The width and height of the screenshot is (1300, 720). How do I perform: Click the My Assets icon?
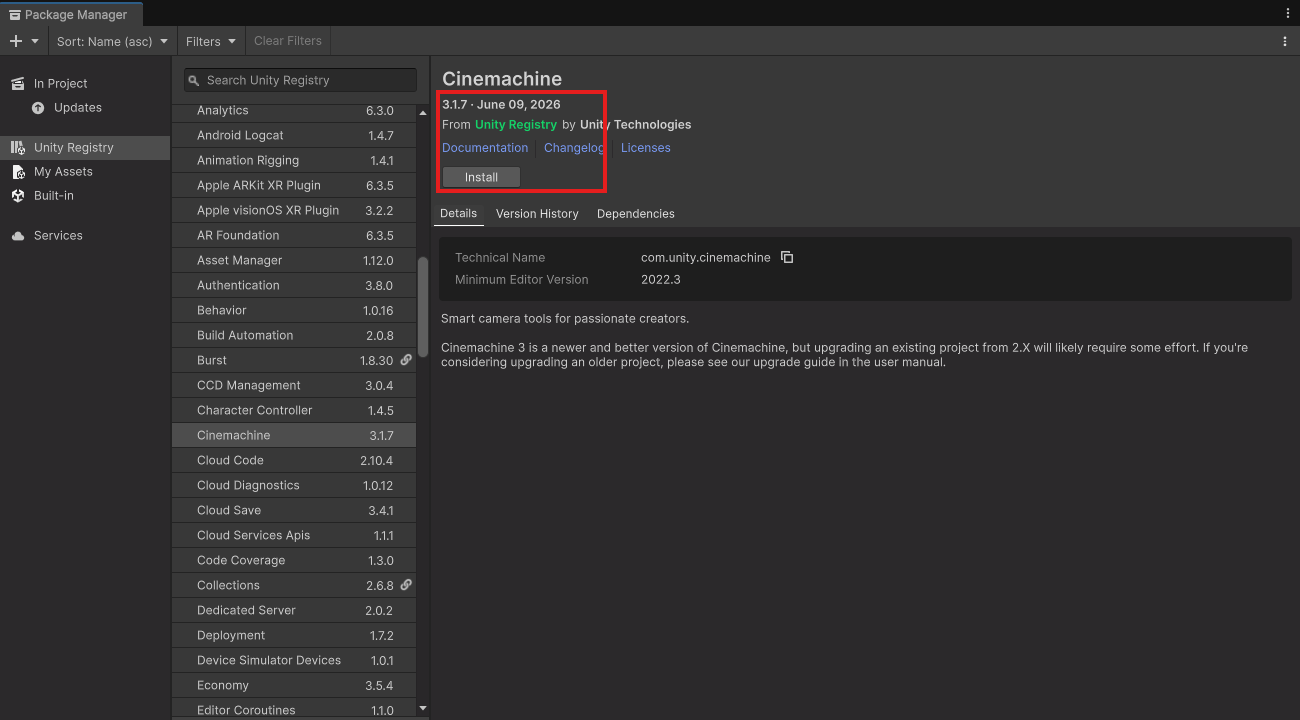[17, 171]
